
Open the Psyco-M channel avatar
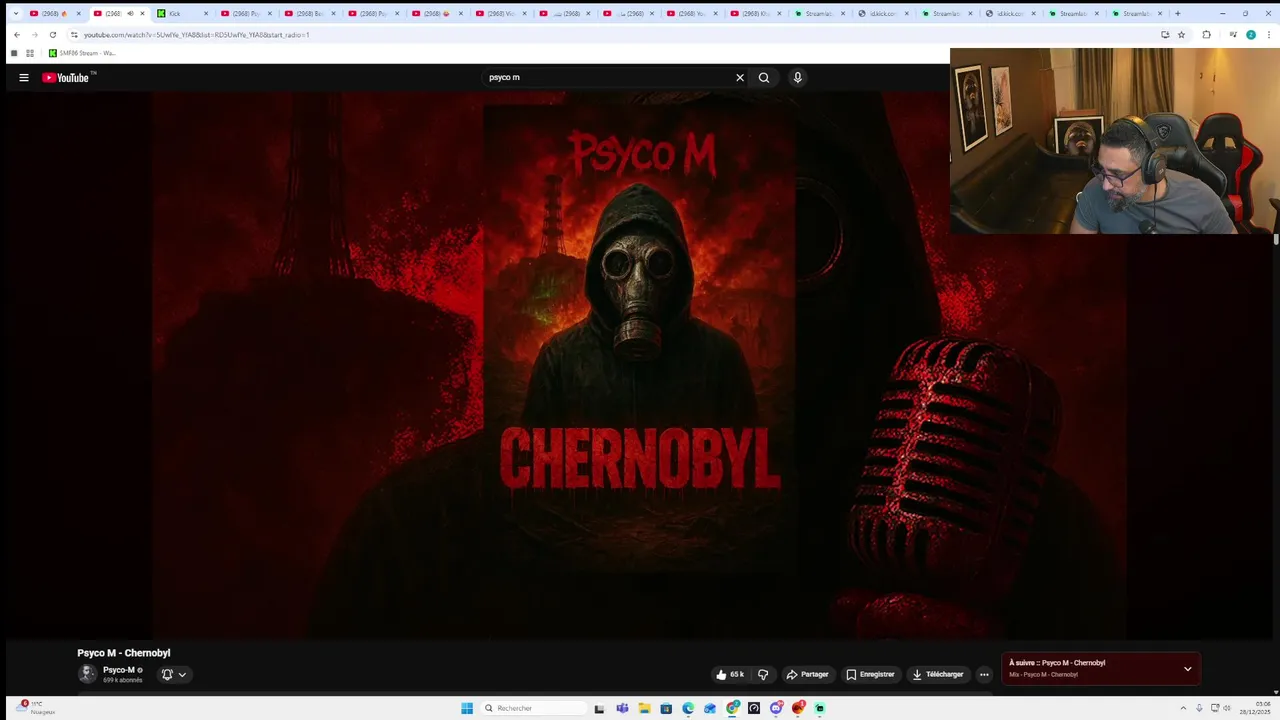coord(87,674)
